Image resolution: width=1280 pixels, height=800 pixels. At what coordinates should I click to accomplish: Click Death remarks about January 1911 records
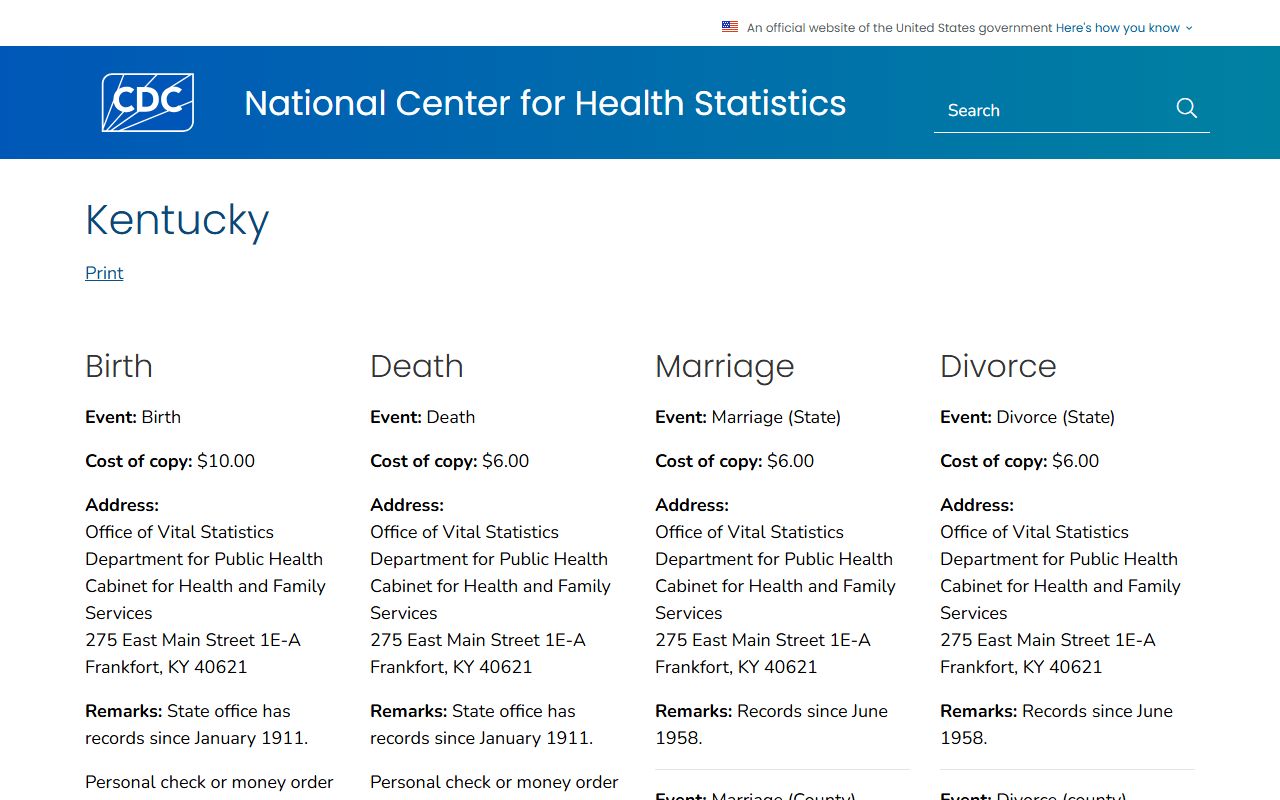[482, 725]
